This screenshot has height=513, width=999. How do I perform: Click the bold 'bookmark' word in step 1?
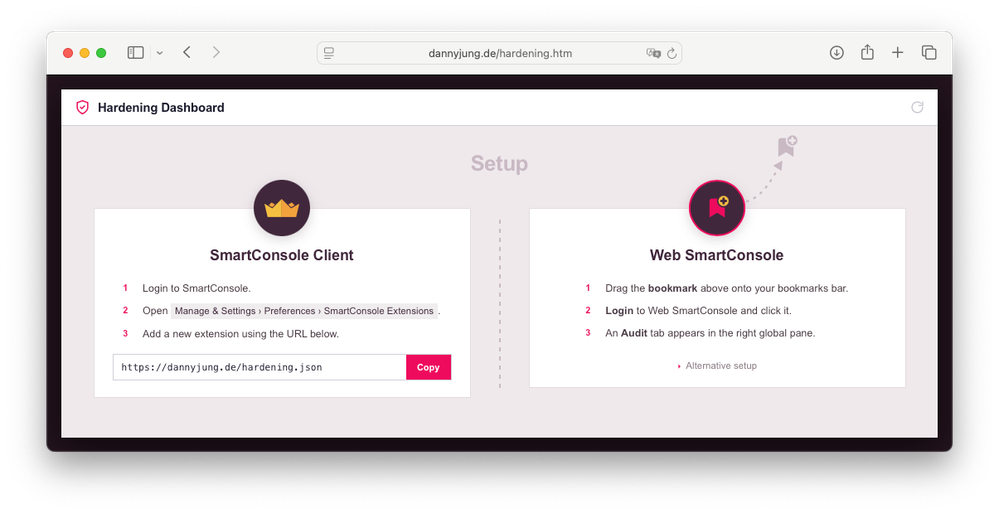point(673,288)
